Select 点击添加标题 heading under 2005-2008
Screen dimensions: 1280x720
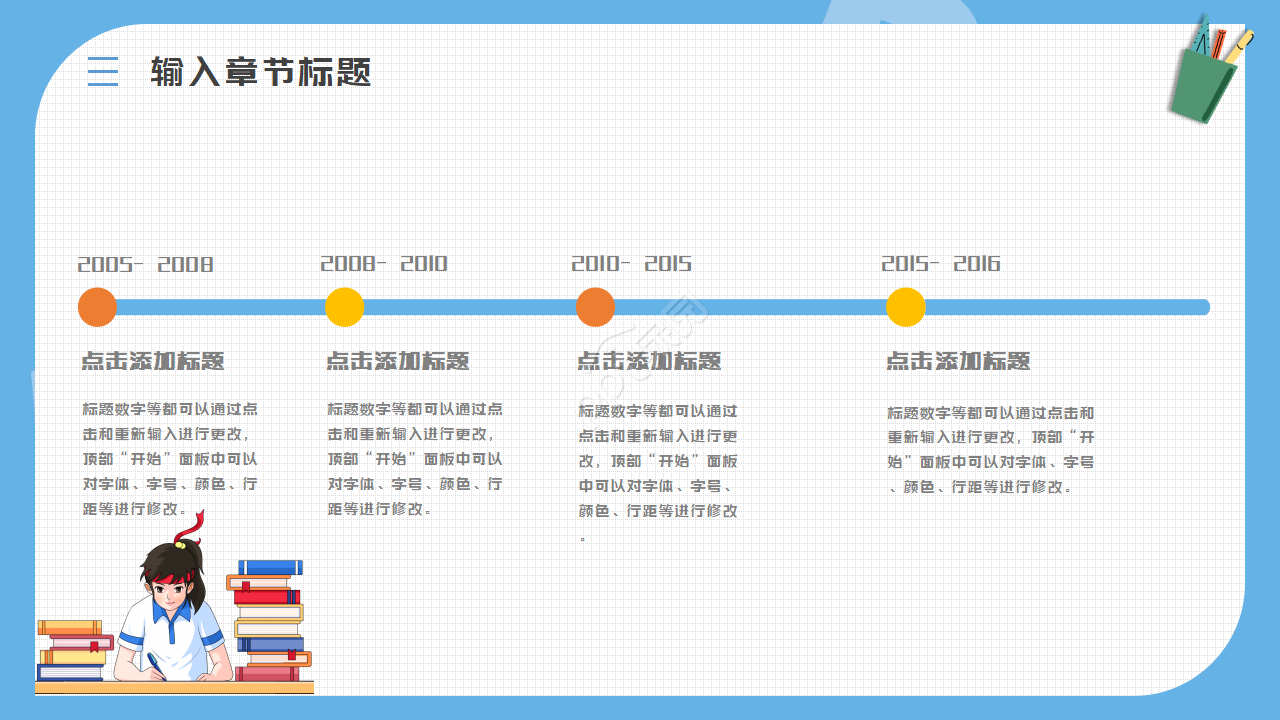coord(153,361)
